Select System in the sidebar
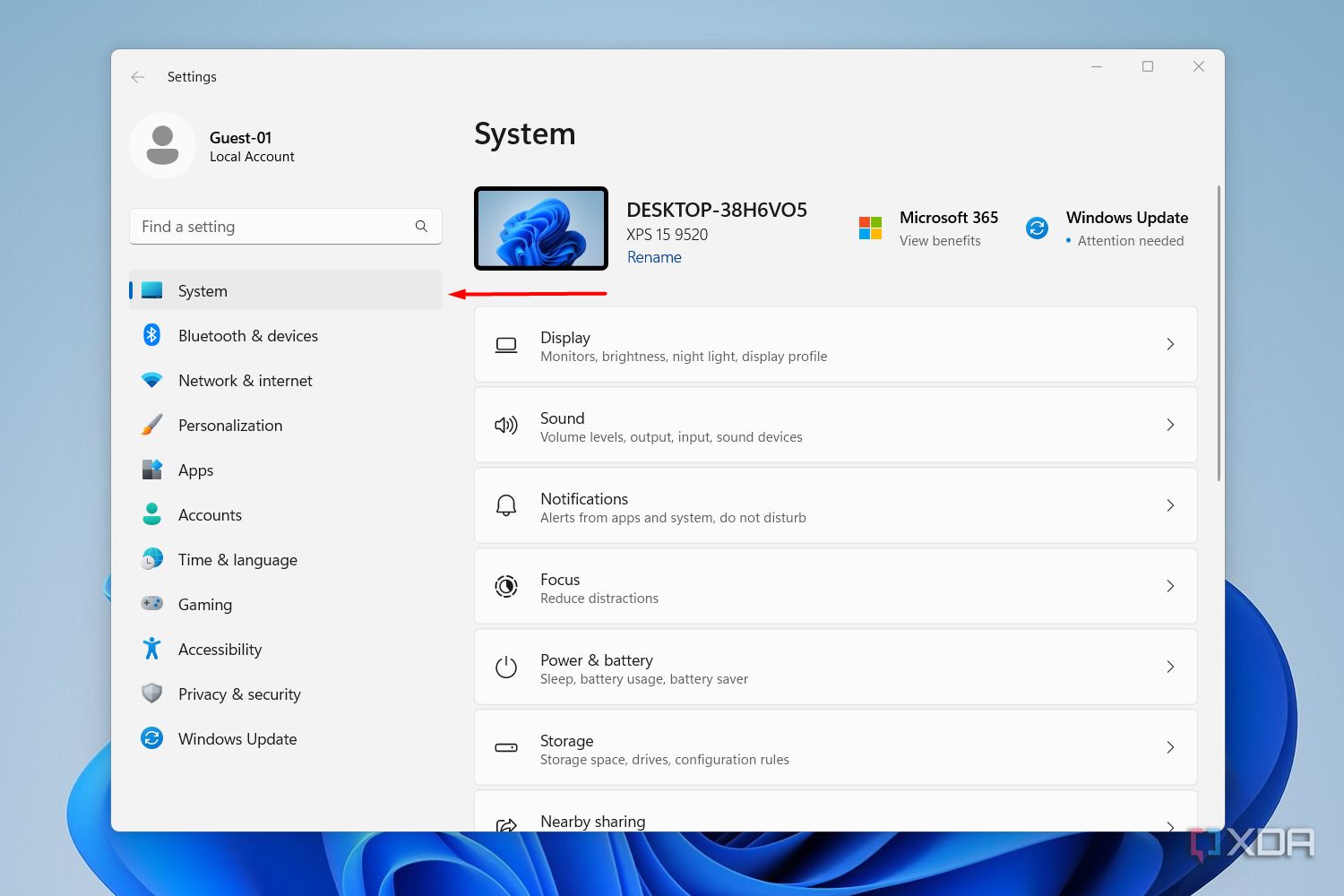The width and height of the screenshot is (1344, 896). pyautogui.click(x=202, y=290)
